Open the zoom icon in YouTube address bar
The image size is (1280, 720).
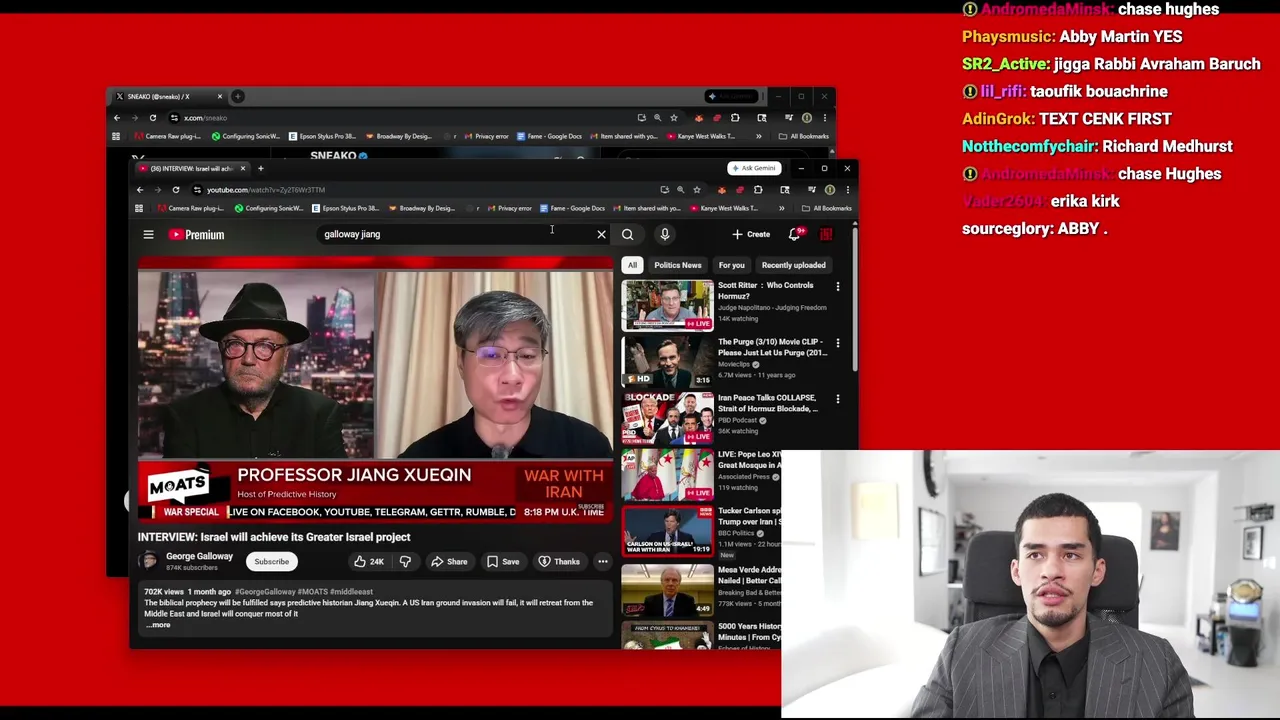click(x=680, y=189)
